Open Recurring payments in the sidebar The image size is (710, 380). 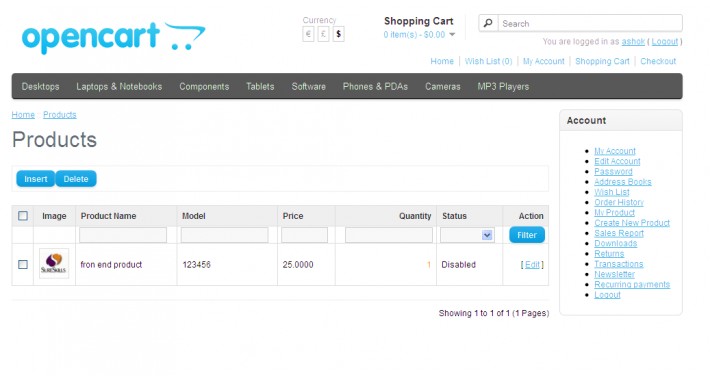(632, 284)
